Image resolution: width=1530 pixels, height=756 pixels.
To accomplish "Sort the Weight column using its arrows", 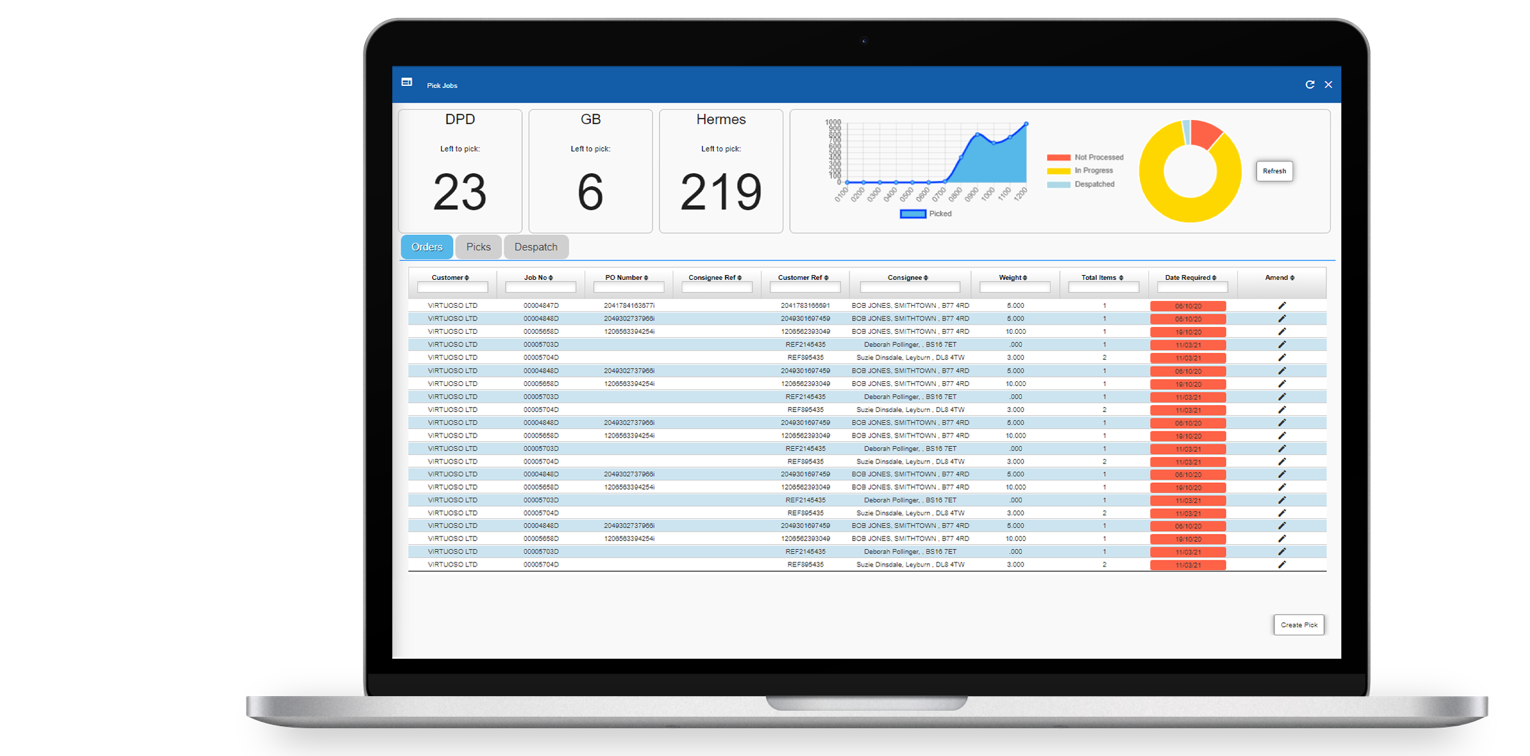I will pos(1023,277).
